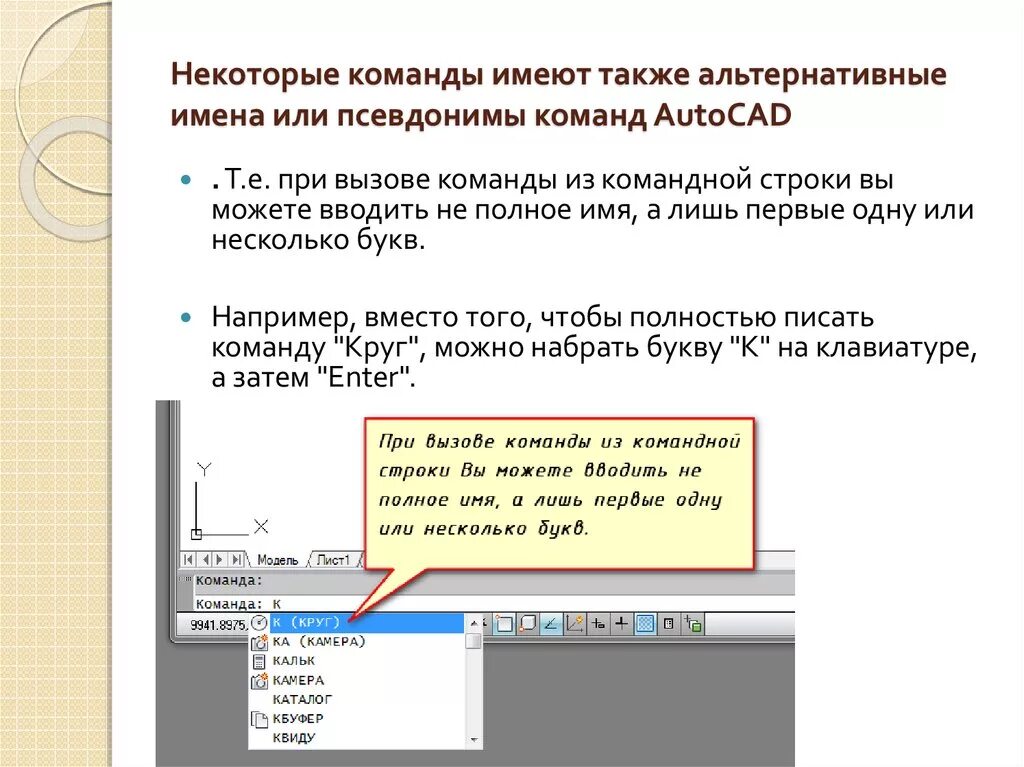Click the circle icon beside К (КРУГ)
The width and height of the screenshot is (1024, 767).
(x=259, y=623)
